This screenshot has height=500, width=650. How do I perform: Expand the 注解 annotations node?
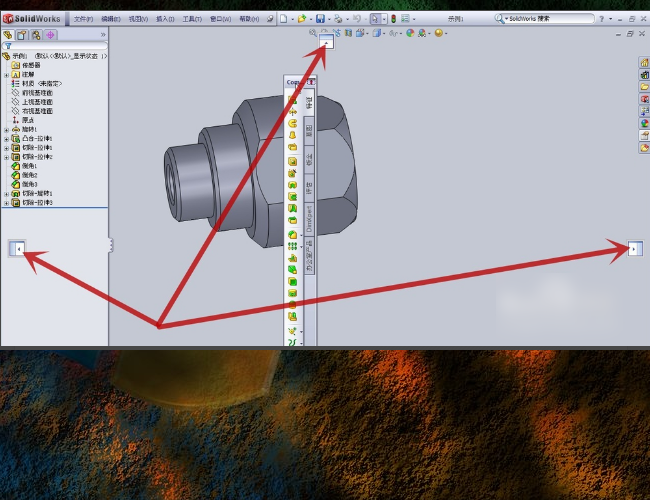(6, 75)
